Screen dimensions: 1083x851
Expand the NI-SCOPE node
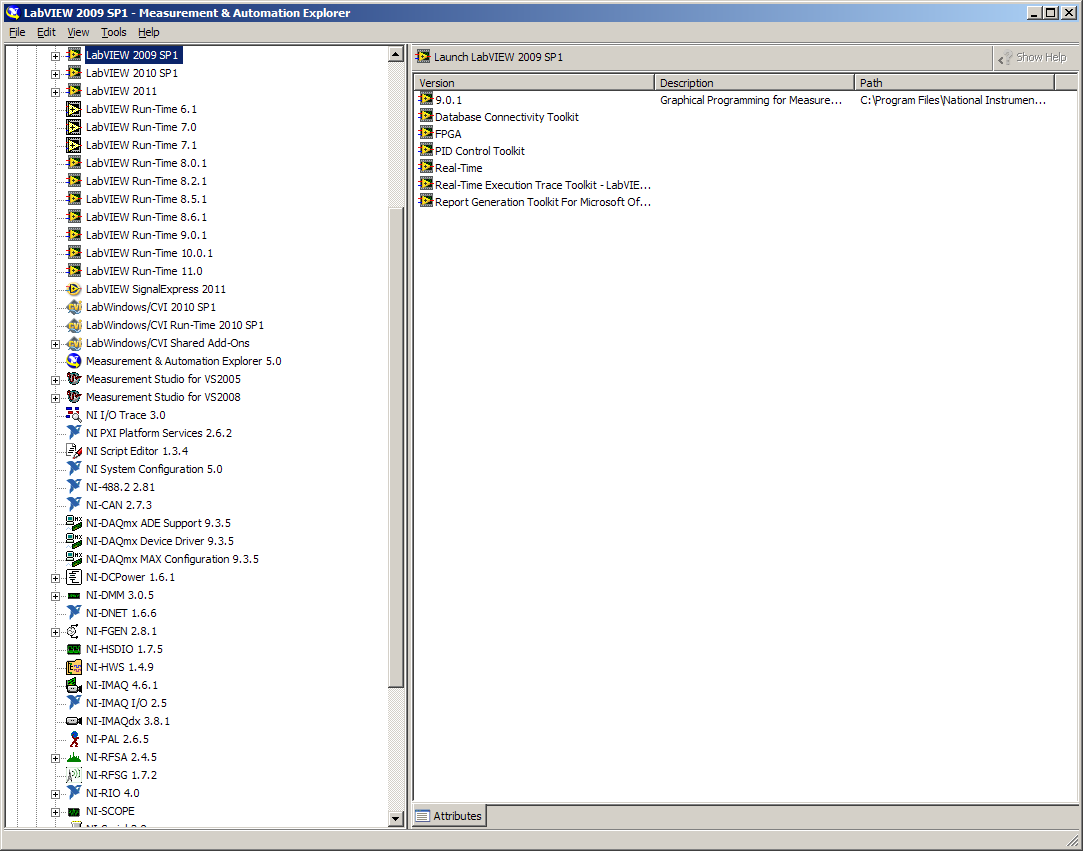click(55, 812)
